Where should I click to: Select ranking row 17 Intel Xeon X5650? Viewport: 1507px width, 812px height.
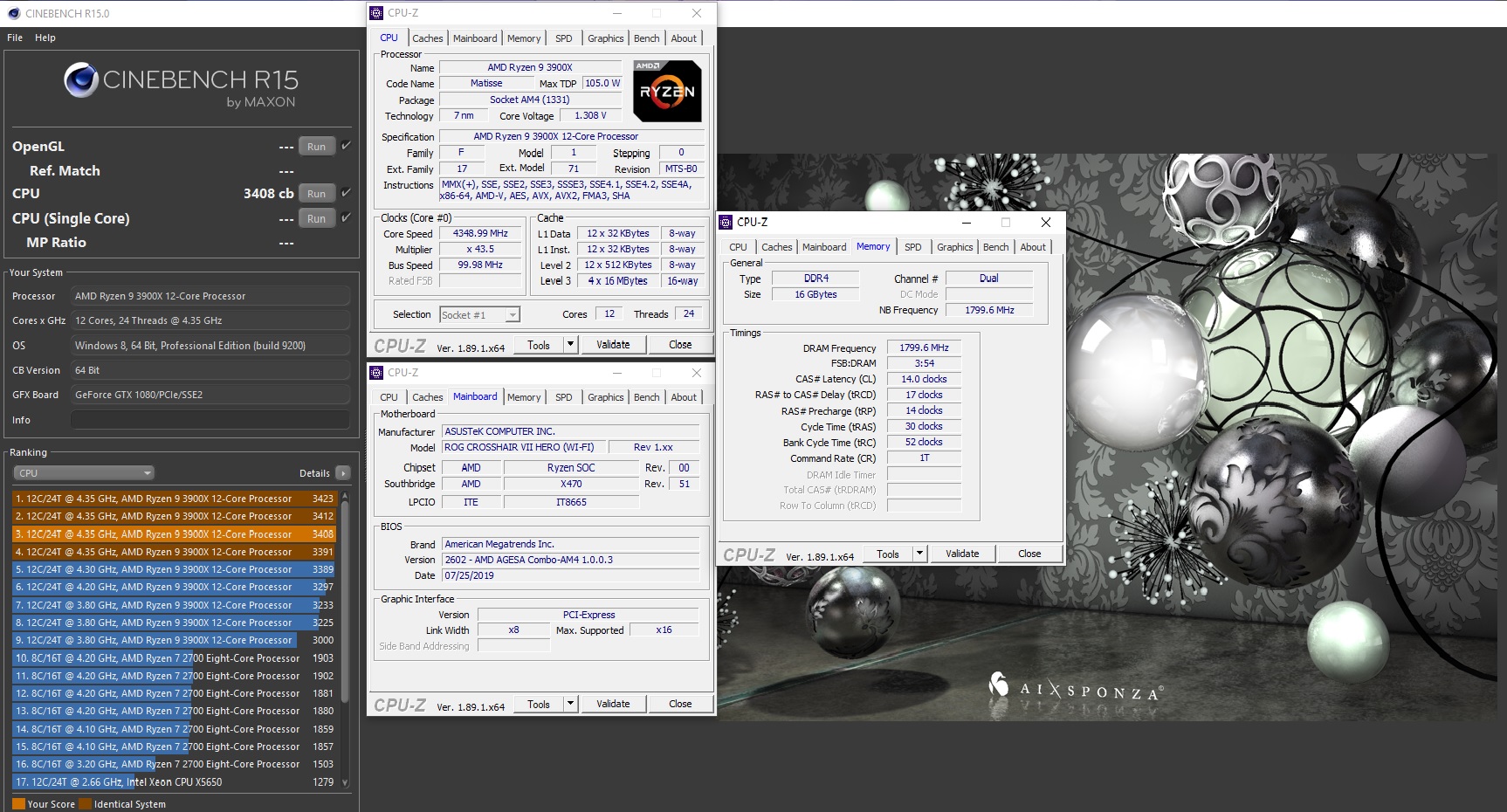pos(175,781)
